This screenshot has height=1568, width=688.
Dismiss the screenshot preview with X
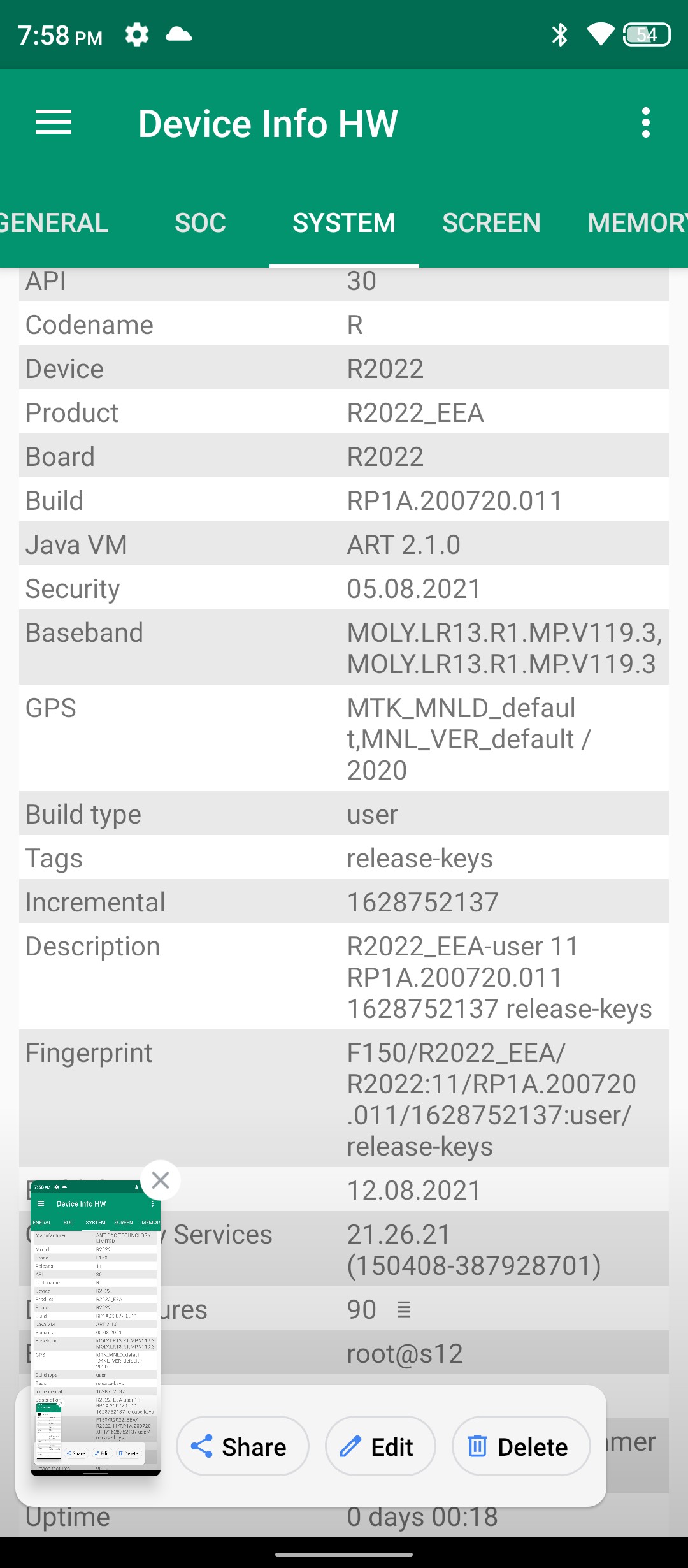tap(161, 1180)
